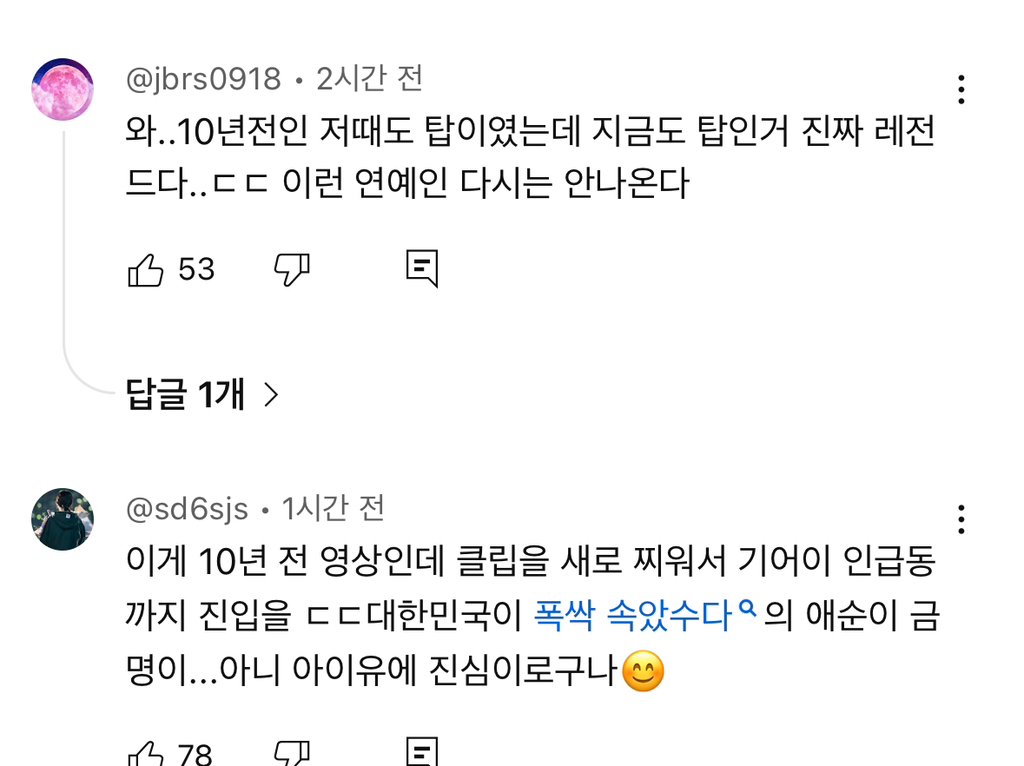Visit the @jbrs0918 channel via username
The width and height of the screenshot is (1024, 766).
(x=204, y=78)
